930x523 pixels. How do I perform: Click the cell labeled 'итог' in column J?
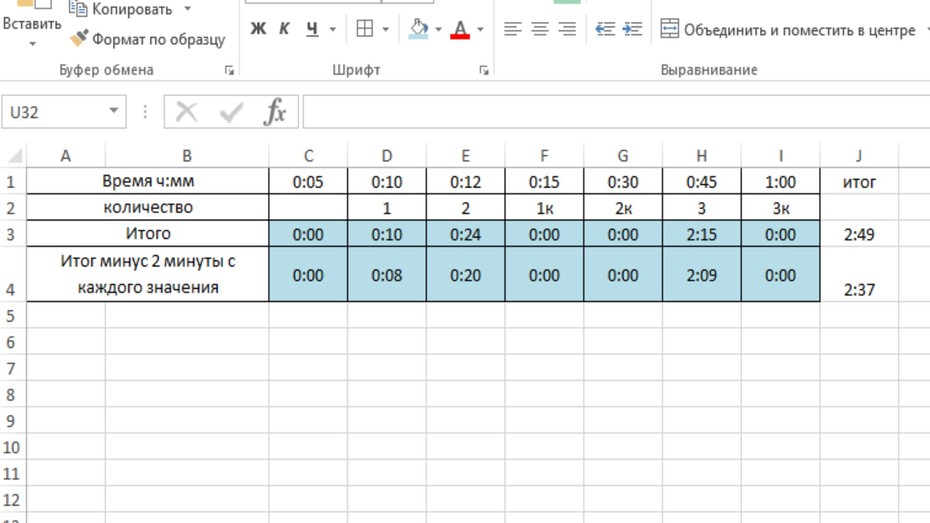click(x=859, y=181)
